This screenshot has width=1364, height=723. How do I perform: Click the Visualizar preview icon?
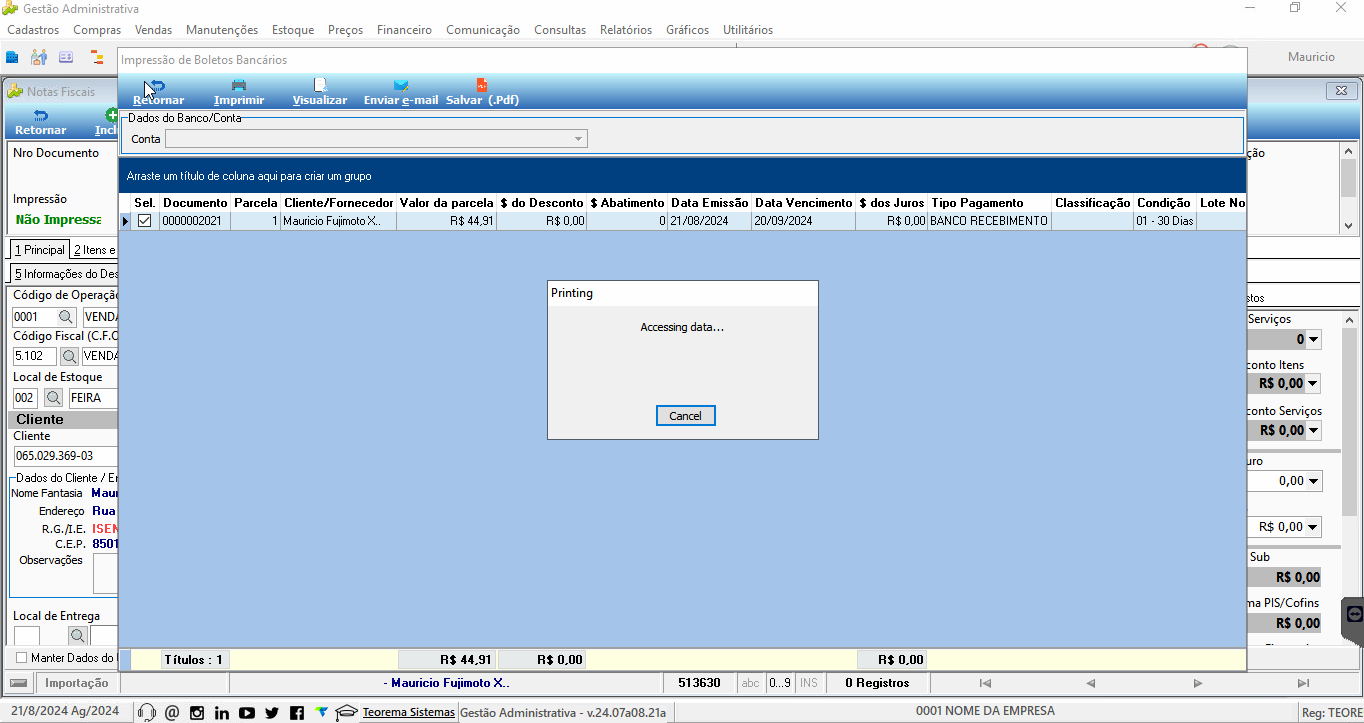[x=320, y=86]
